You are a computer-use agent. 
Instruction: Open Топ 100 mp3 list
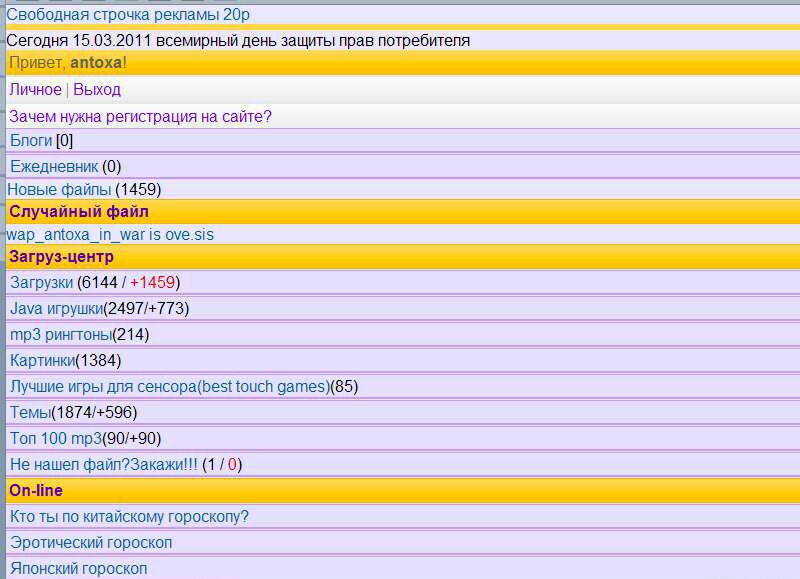click(56, 439)
